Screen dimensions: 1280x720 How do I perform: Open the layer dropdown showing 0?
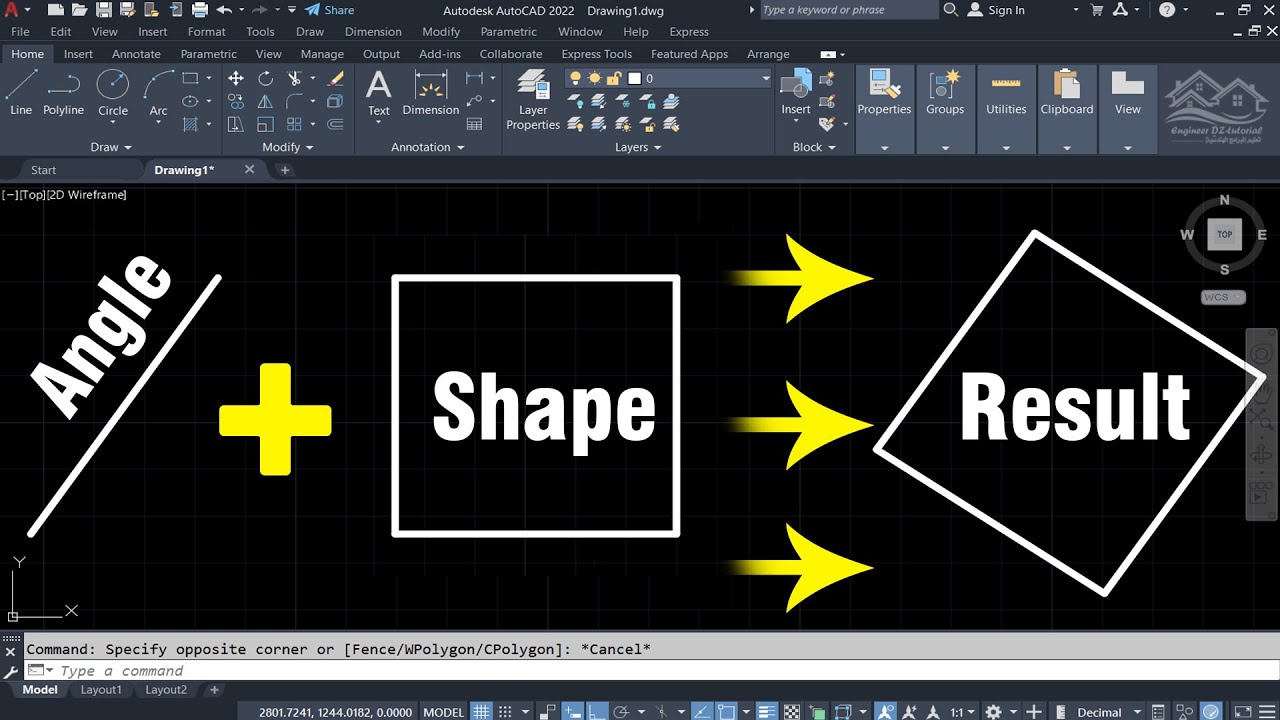point(766,78)
